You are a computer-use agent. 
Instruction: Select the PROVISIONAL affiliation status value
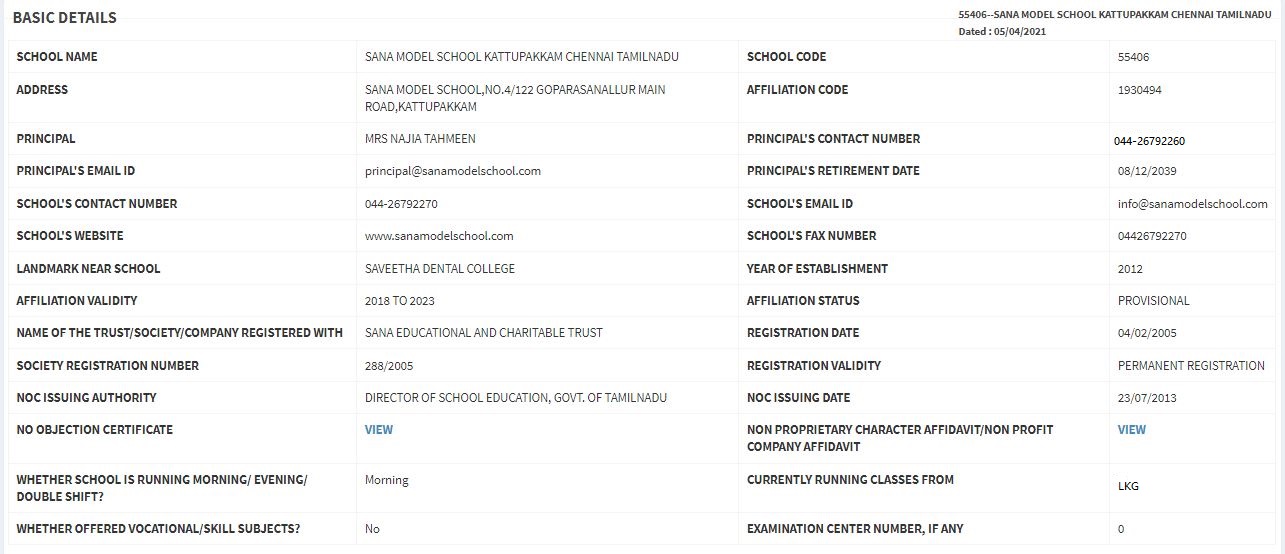(1154, 301)
